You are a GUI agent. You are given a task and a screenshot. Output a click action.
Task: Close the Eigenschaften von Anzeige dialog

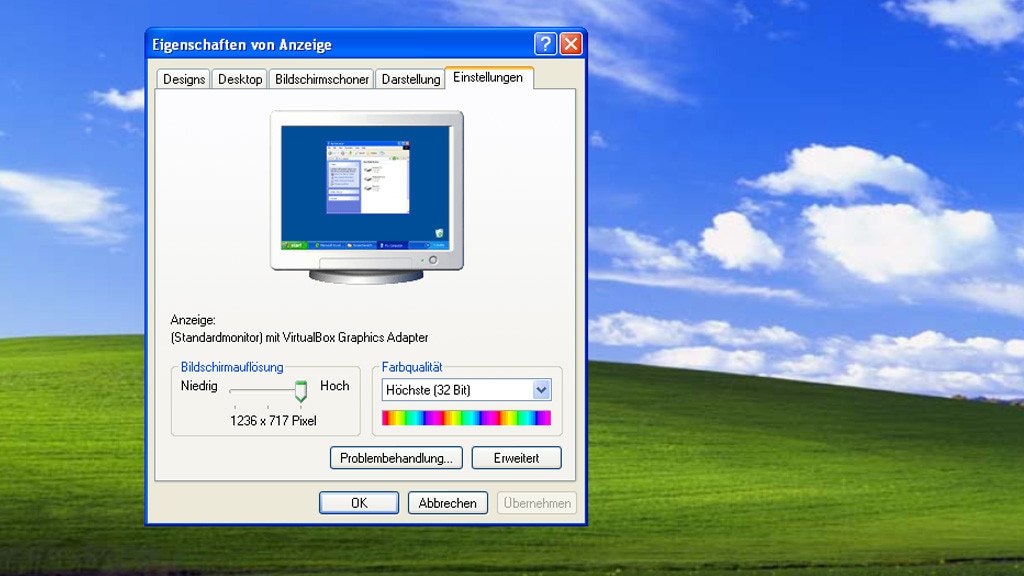coord(571,44)
